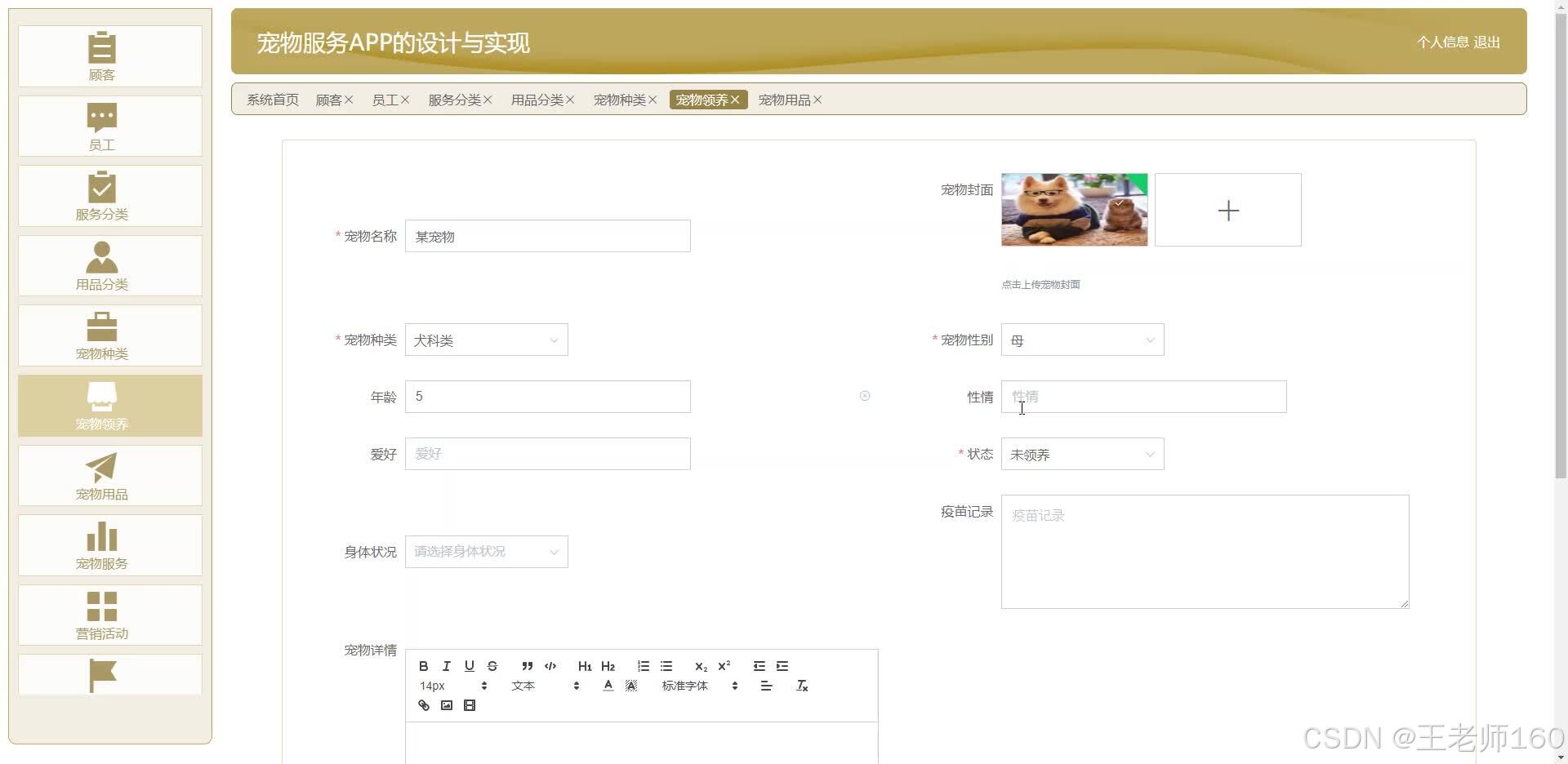Insert an image in the editor
Screen dimensions: 1568x764
[x=447, y=705]
